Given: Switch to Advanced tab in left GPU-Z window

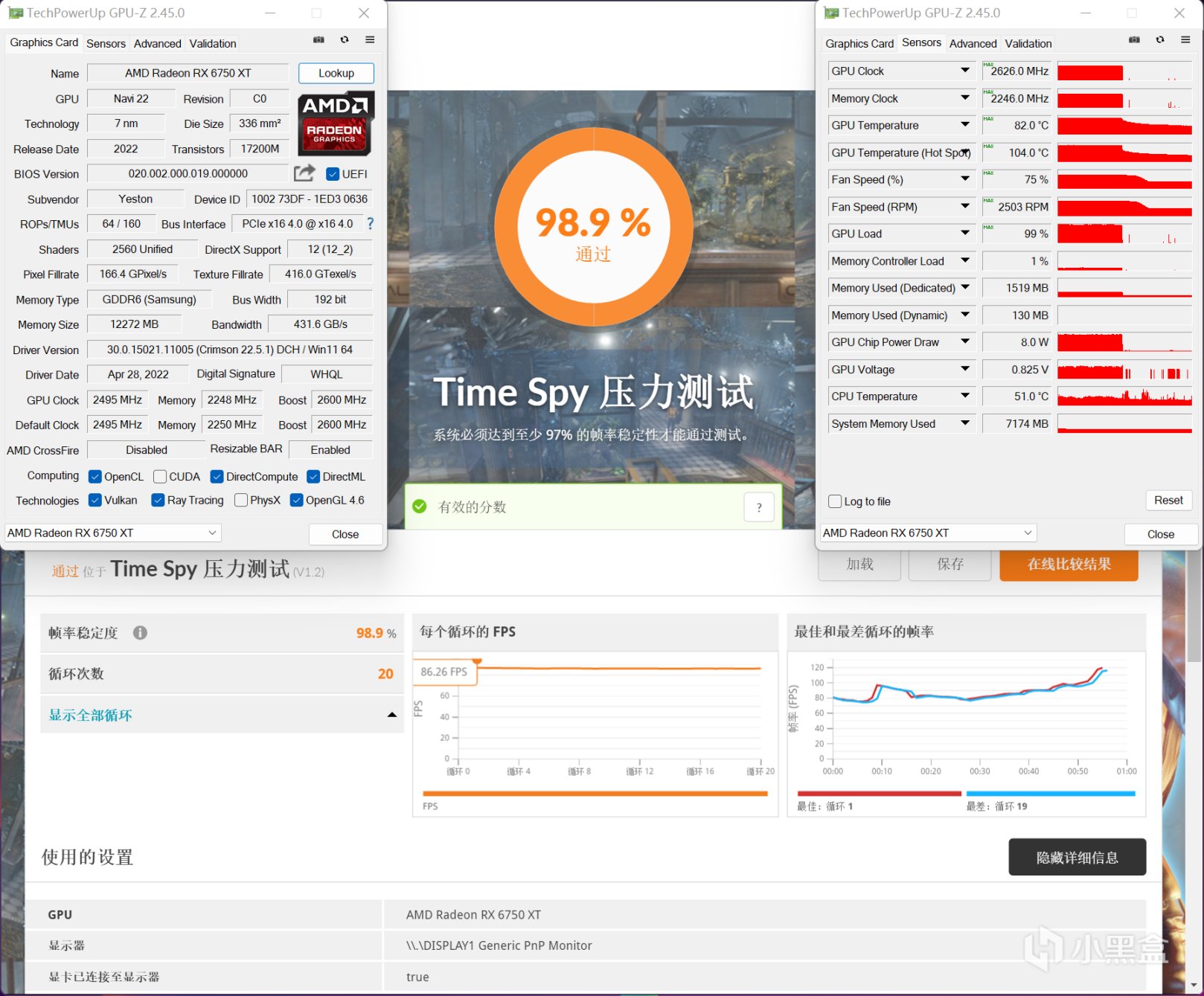Looking at the screenshot, I should tap(157, 43).
